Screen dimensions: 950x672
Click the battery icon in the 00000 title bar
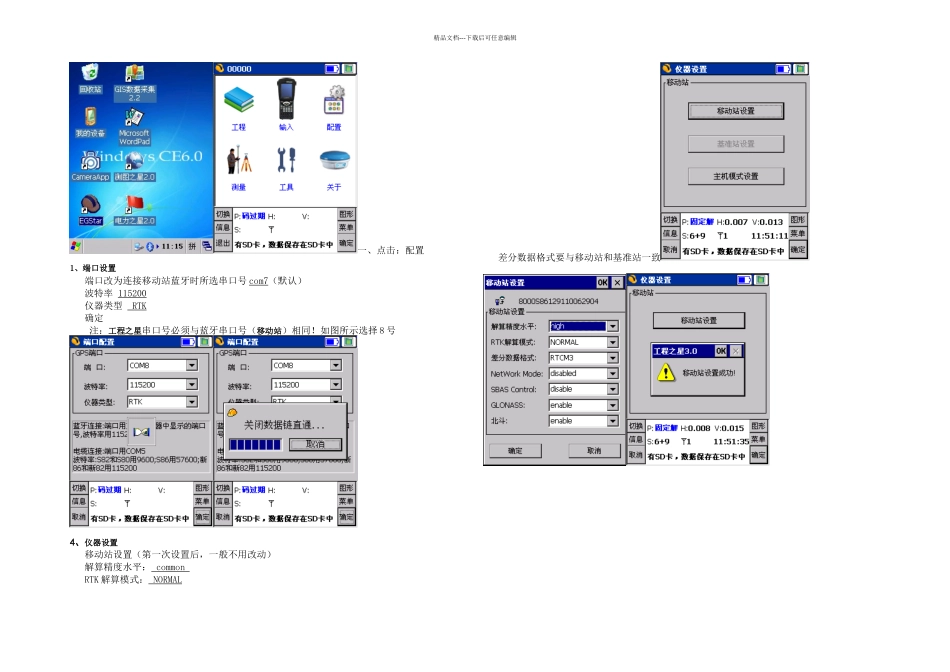pos(332,69)
